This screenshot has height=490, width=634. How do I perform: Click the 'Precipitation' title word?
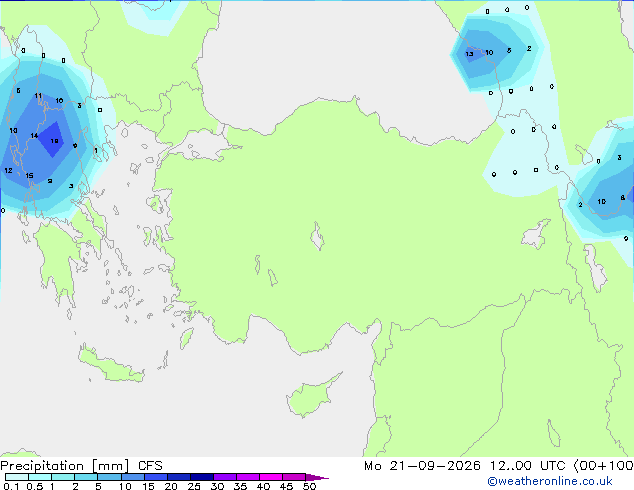42,466
